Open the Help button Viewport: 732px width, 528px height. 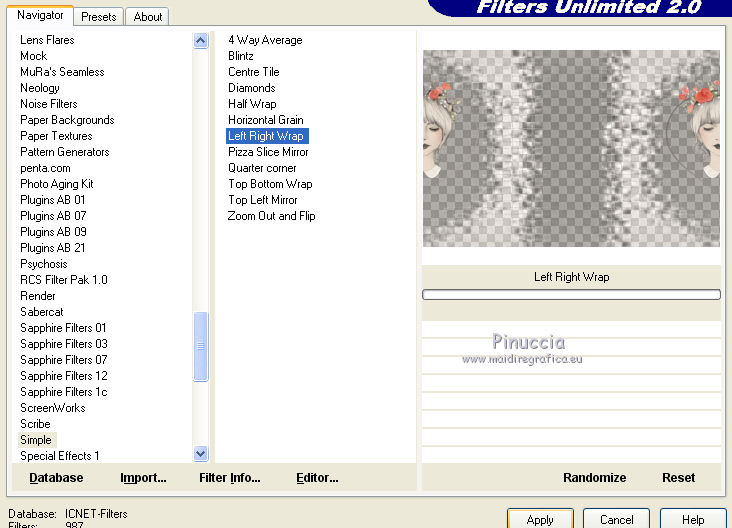point(693,519)
